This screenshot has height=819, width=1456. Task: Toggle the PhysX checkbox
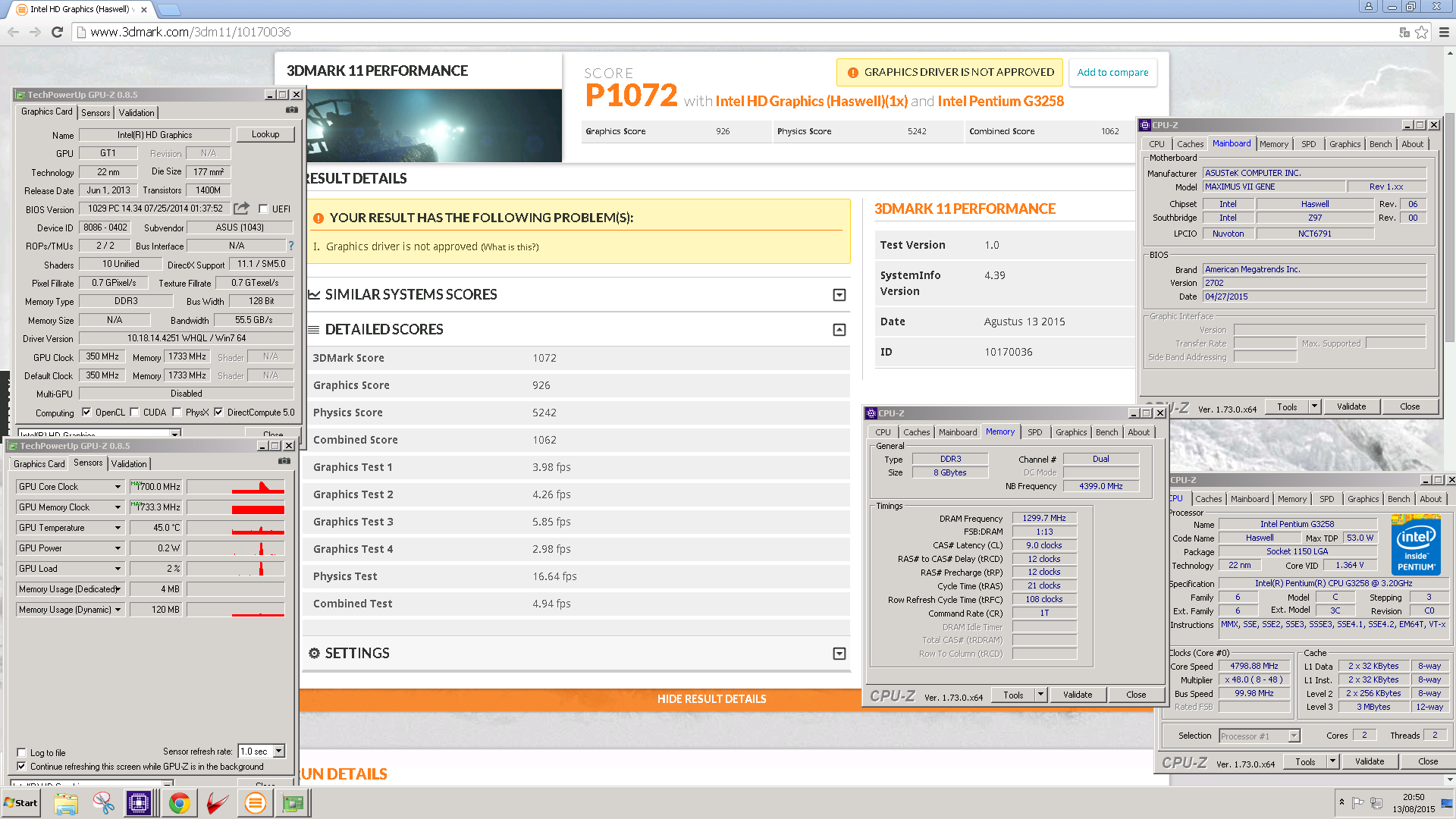click(177, 413)
